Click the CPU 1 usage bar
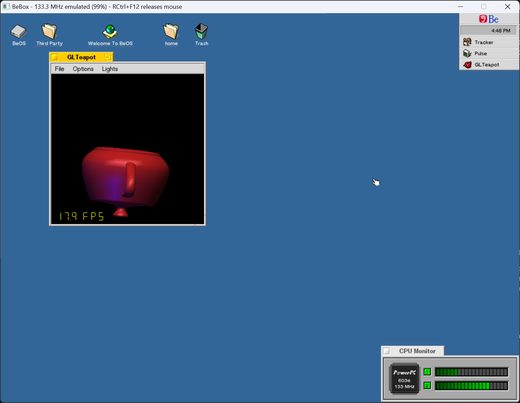 pyautogui.click(x=471, y=372)
